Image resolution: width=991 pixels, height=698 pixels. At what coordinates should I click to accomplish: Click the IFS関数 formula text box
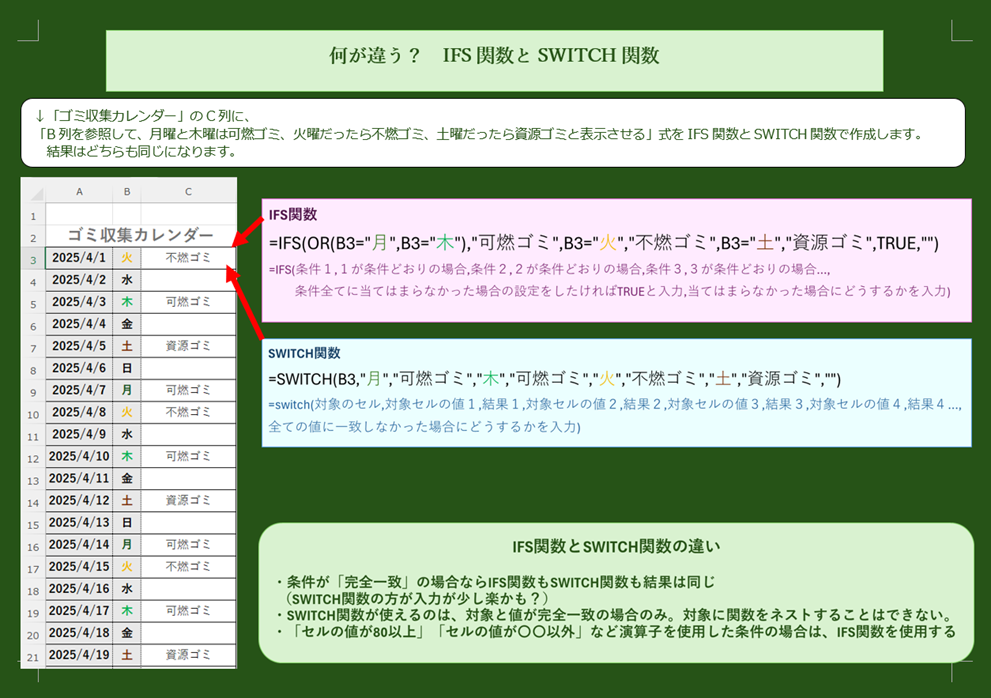click(615, 250)
